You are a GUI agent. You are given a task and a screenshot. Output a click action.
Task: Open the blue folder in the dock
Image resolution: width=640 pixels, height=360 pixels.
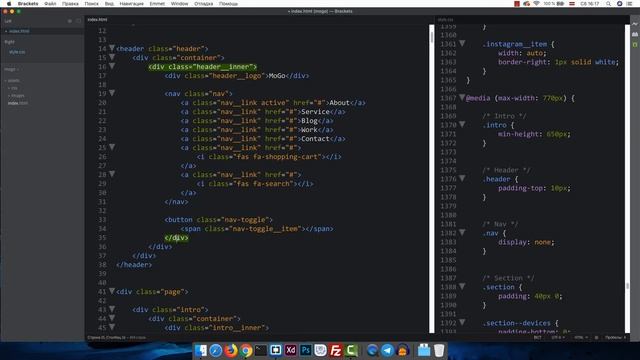(x=424, y=350)
